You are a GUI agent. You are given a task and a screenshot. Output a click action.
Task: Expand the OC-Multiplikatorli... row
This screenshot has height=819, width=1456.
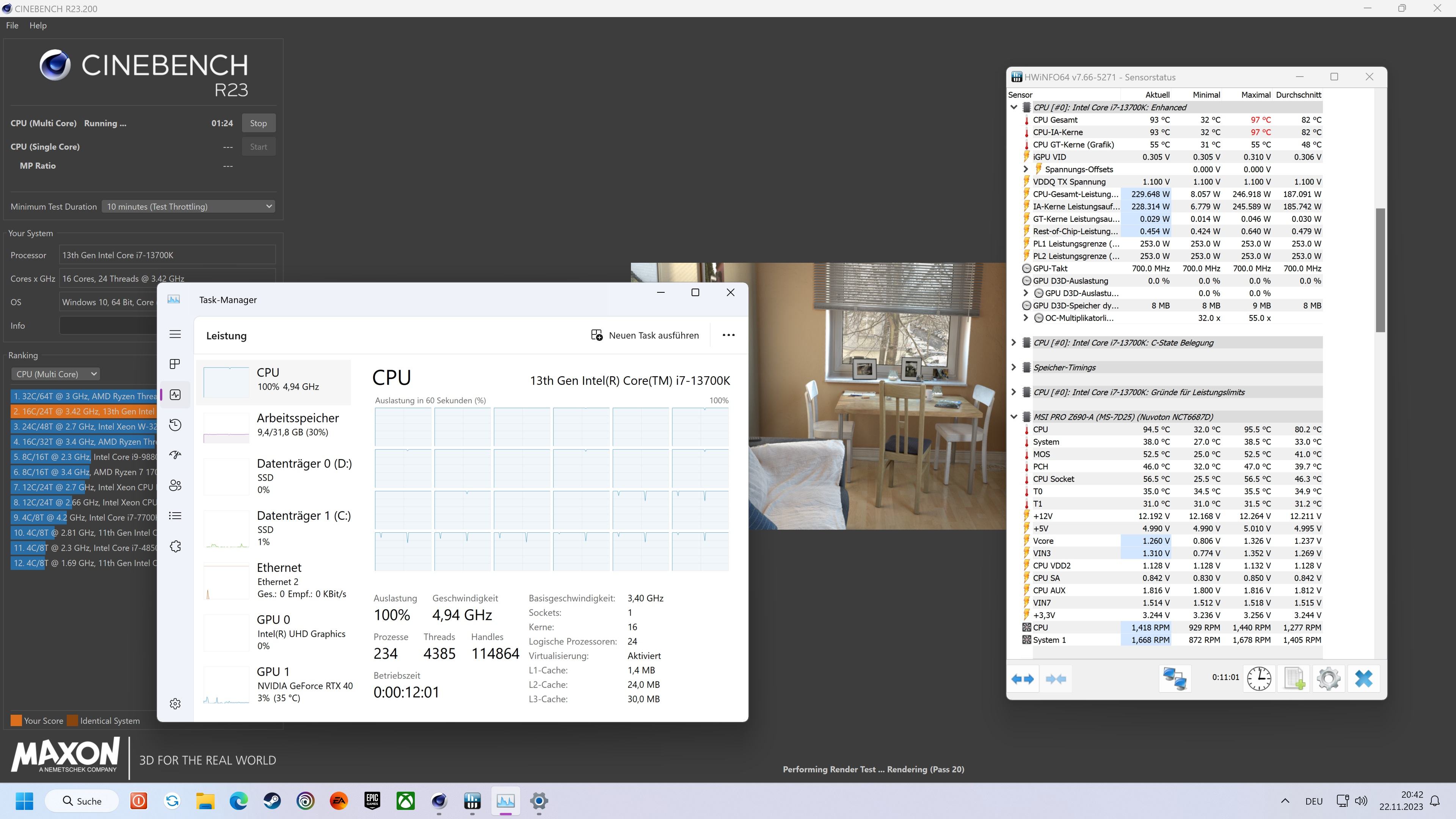pos(1026,318)
